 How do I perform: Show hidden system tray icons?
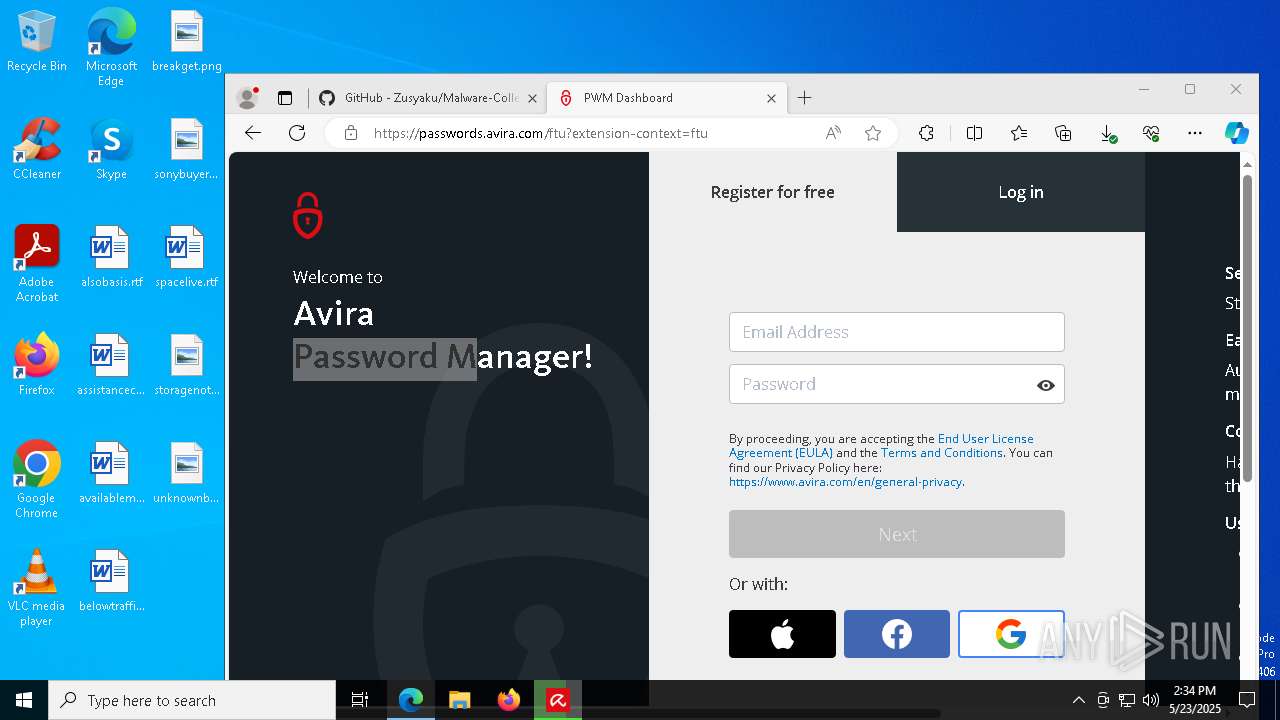point(1078,700)
